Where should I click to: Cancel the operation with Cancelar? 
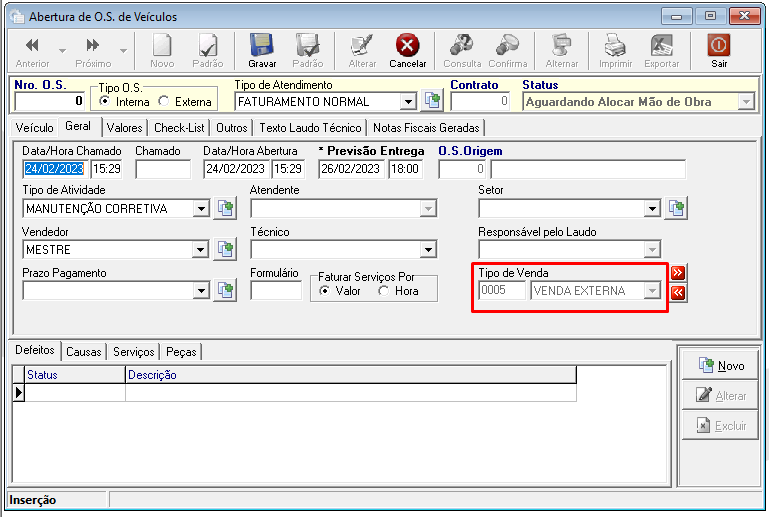(x=408, y=51)
